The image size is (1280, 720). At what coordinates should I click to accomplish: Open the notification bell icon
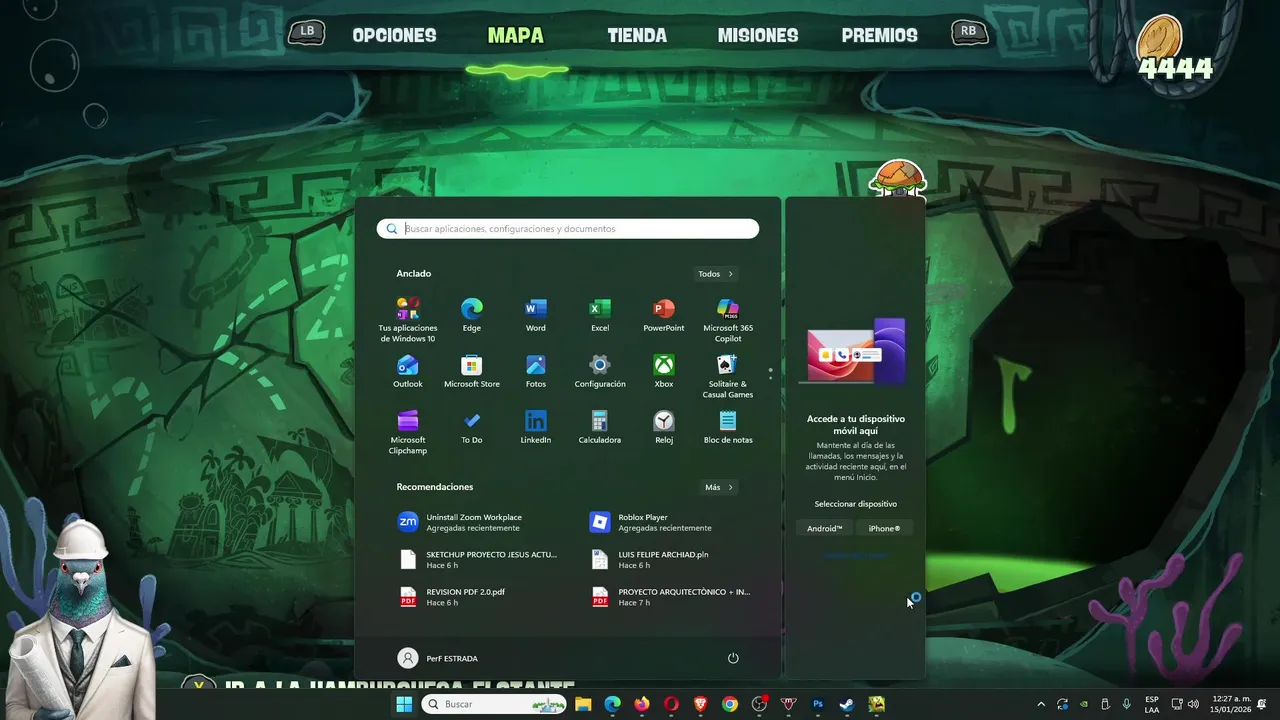click(x=1262, y=704)
